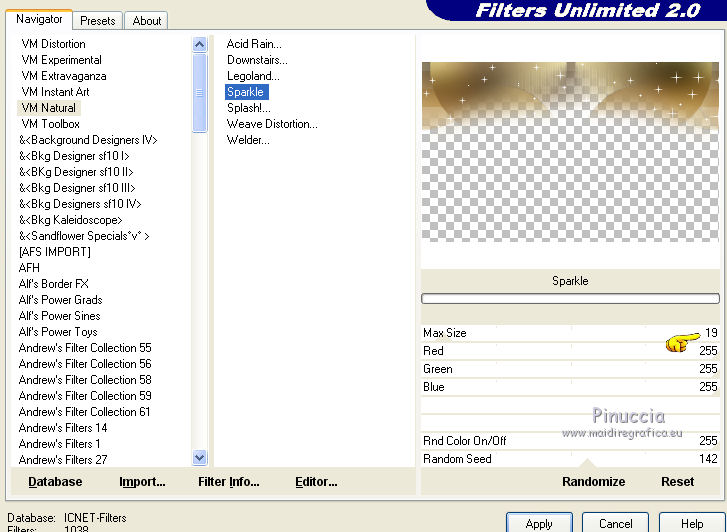Viewport: 727px width, 532px height.
Task: Open Help
Action: click(x=692, y=523)
